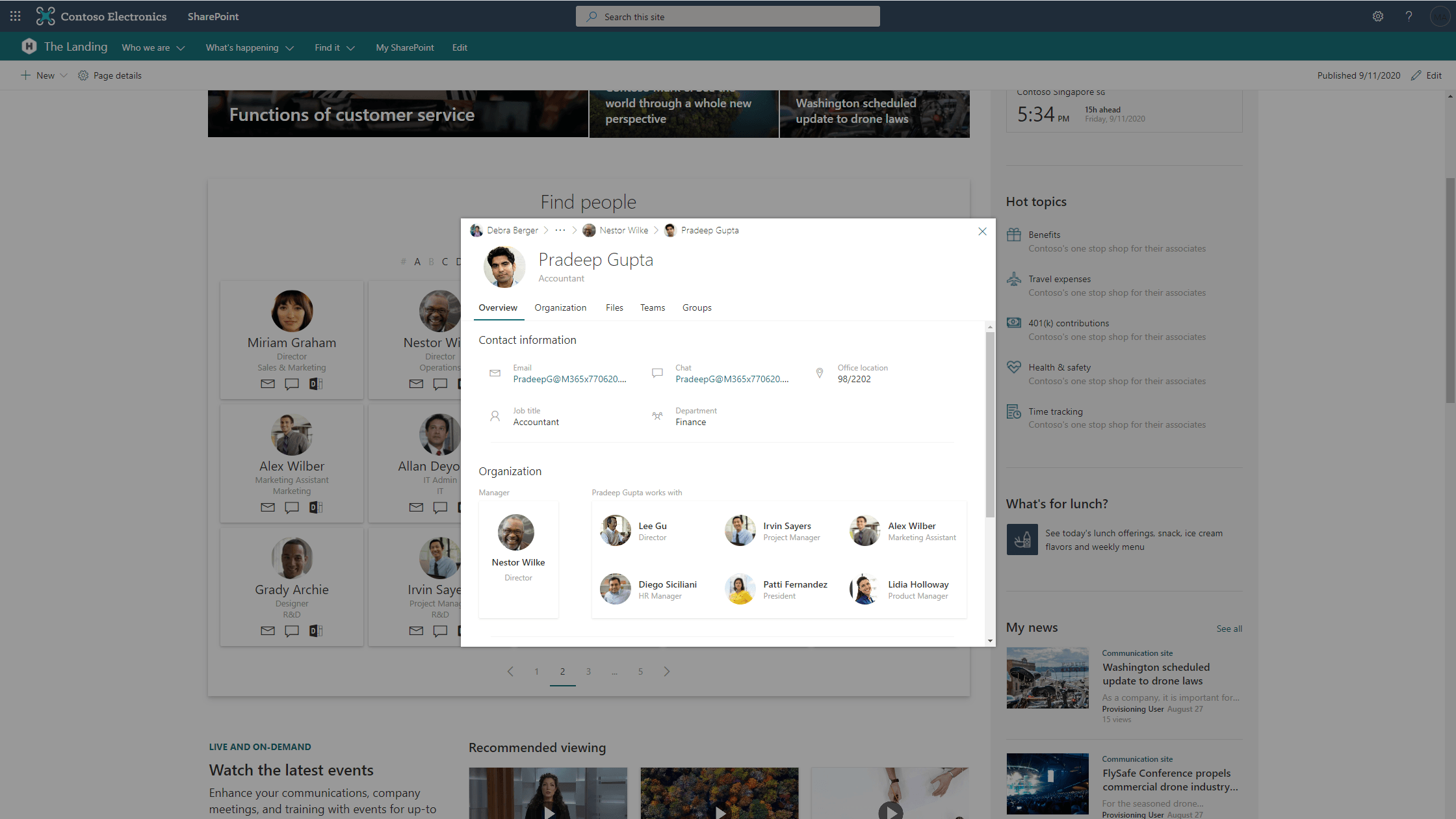The width and height of the screenshot is (1456, 819).
Task: Expand the breadcrumb ellipsis in the profile card
Action: pos(560,230)
